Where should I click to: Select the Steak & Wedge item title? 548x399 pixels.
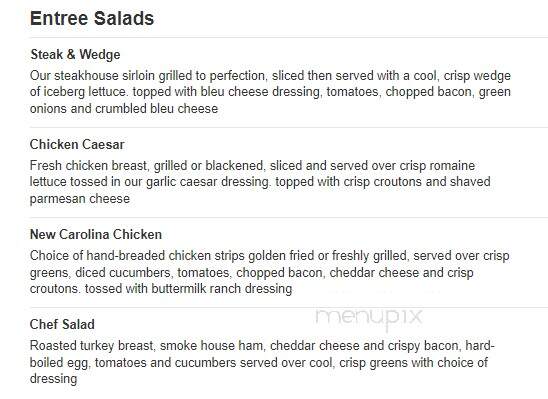point(75,55)
